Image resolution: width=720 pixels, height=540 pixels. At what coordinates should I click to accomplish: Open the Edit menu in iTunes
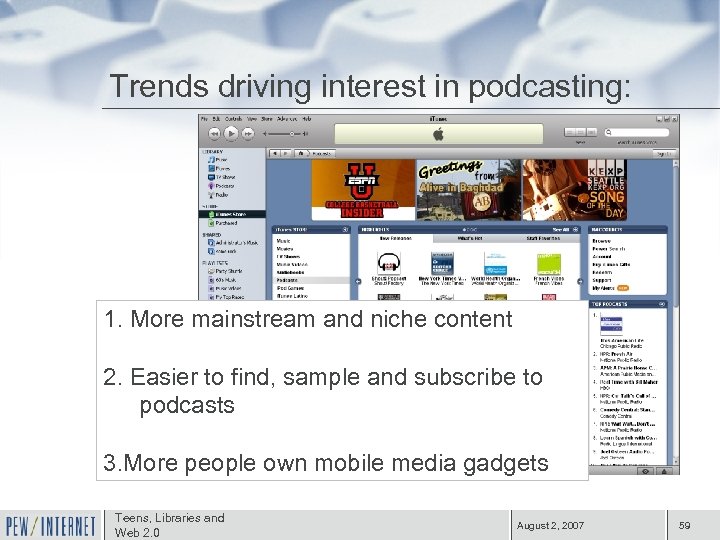coord(216,118)
